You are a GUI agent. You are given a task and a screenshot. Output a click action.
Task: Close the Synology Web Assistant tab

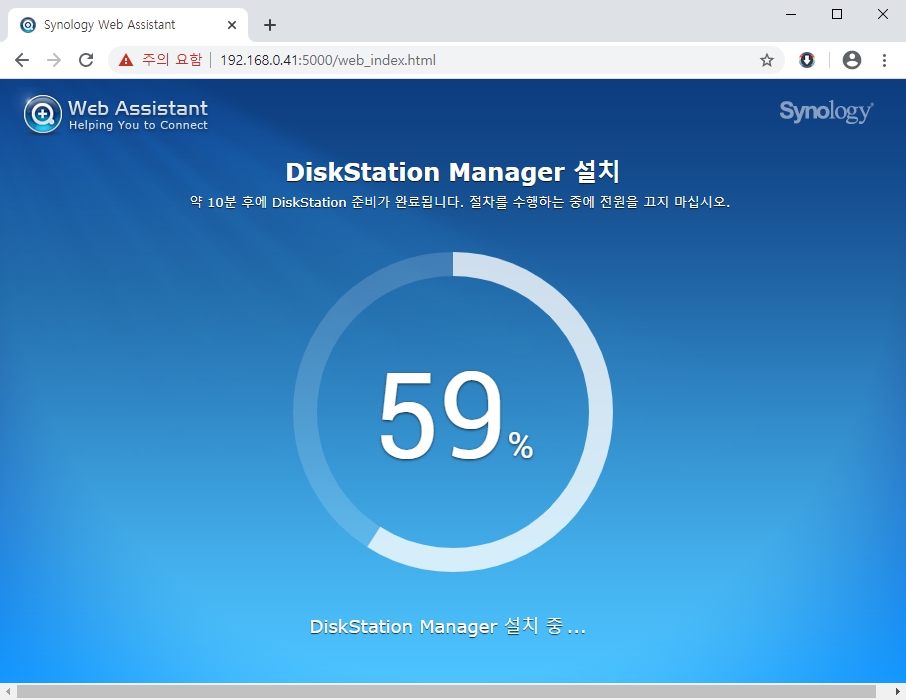point(232,25)
